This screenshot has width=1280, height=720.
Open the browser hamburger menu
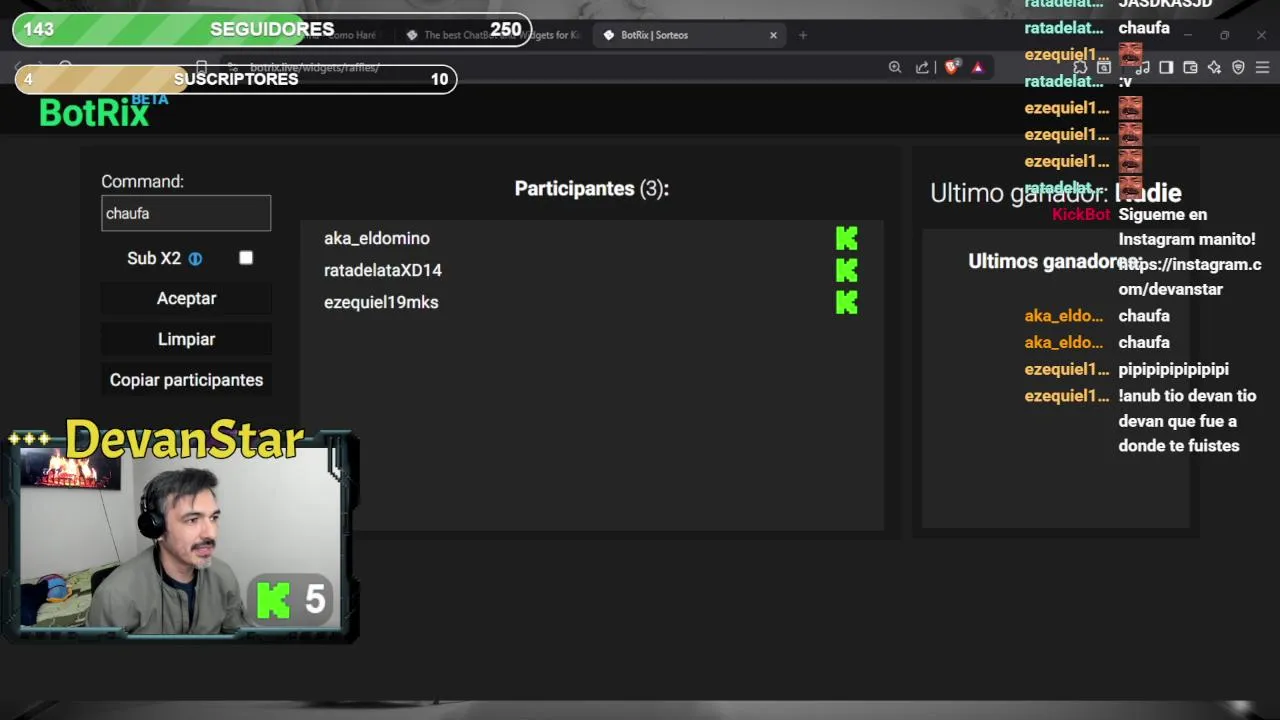tap(1262, 67)
